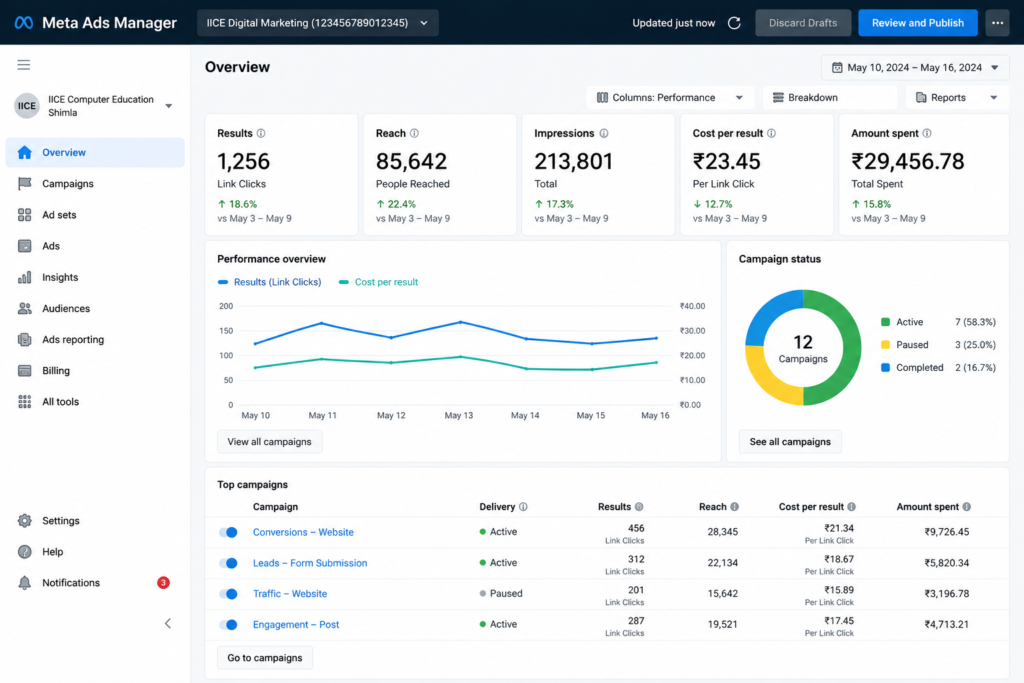Click the info icon beside Amount spent card

coord(927,133)
